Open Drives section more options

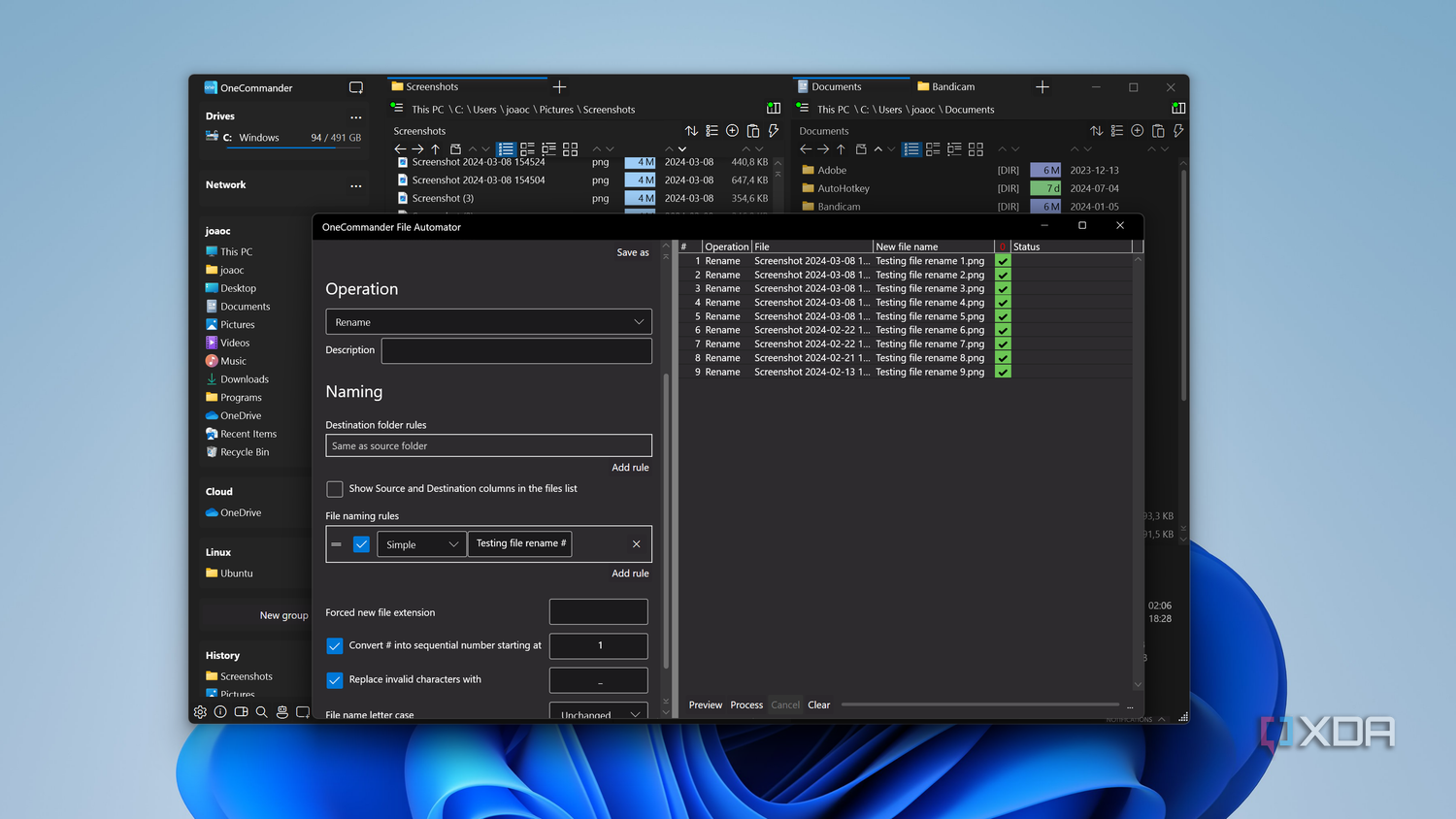356,116
